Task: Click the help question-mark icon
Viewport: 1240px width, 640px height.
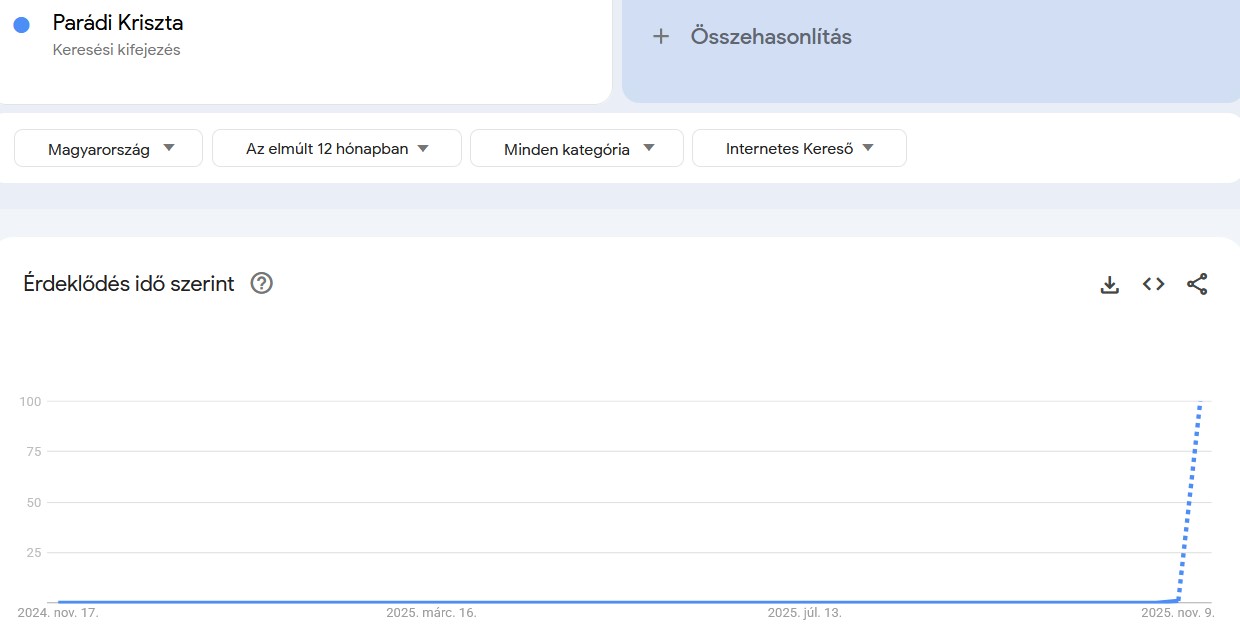Action: 261,283
